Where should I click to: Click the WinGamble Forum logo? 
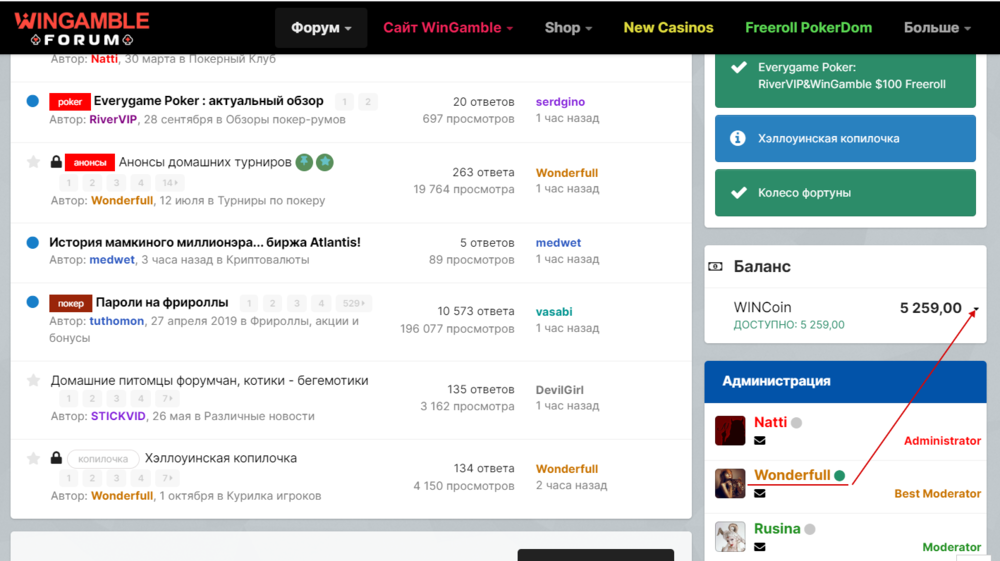click(x=81, y=28)
